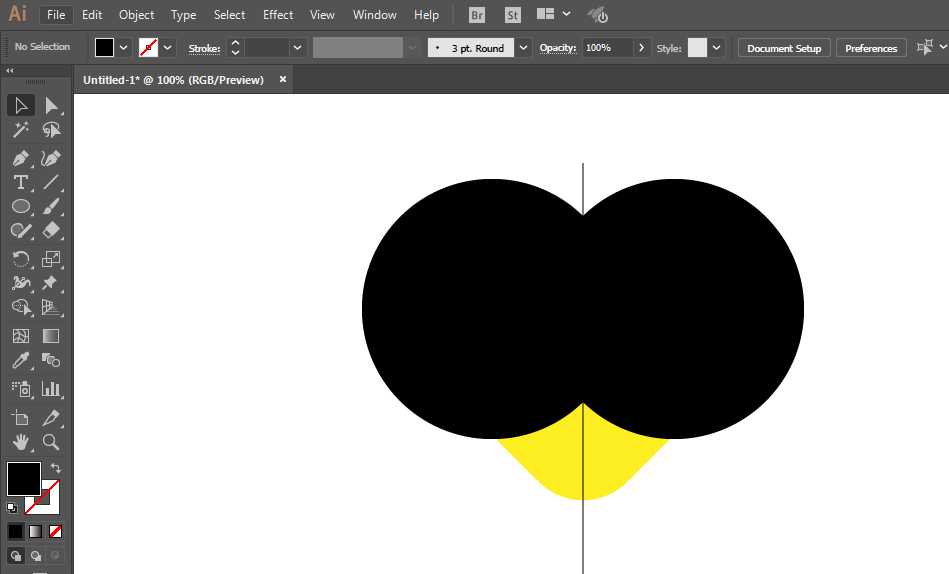This screenshot has width=949, height=574.
Task: Open the Object menu
Action: (x=136, y=15)
